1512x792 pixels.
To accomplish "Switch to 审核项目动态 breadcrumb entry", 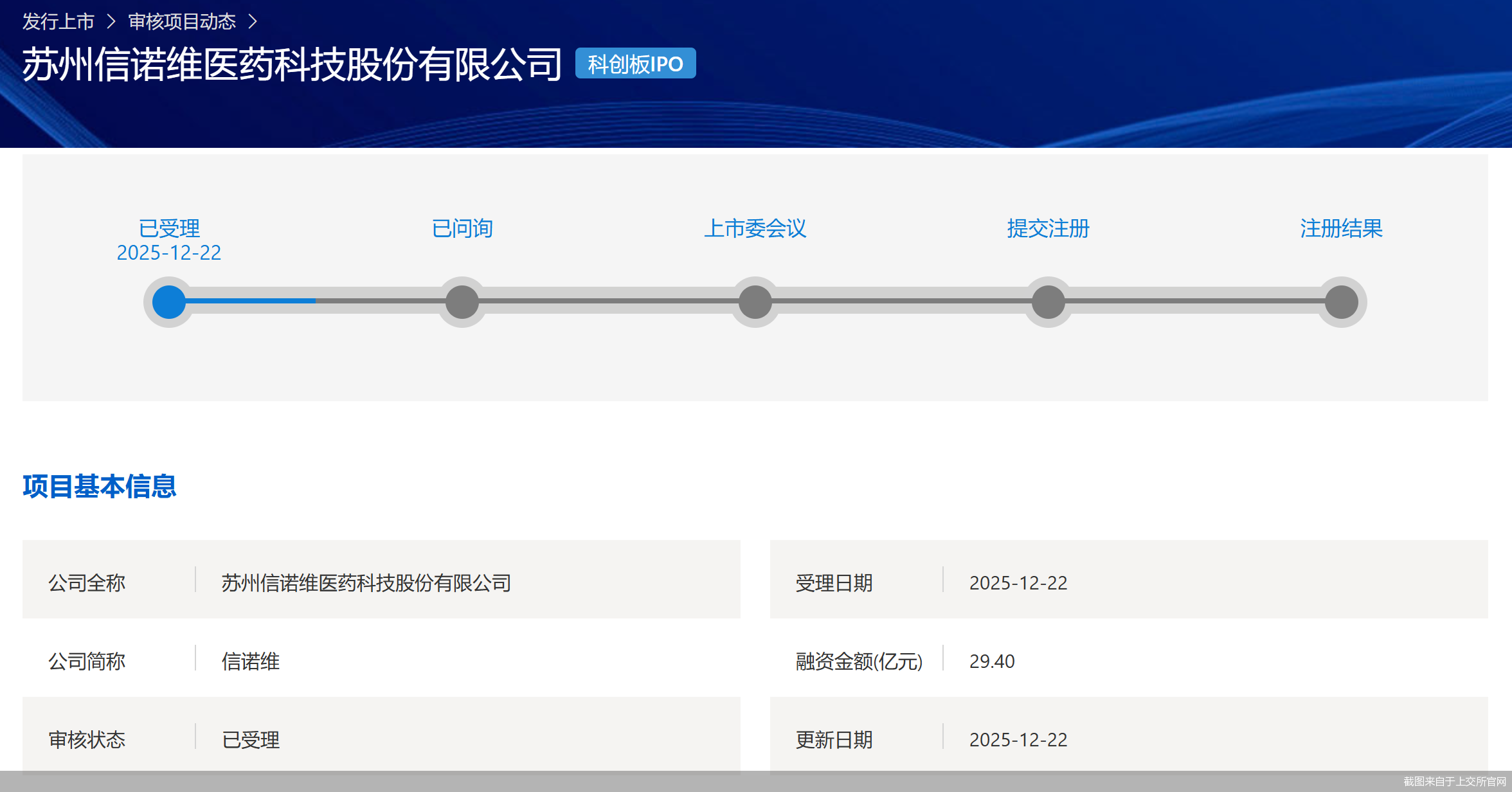I will [181, 21].
